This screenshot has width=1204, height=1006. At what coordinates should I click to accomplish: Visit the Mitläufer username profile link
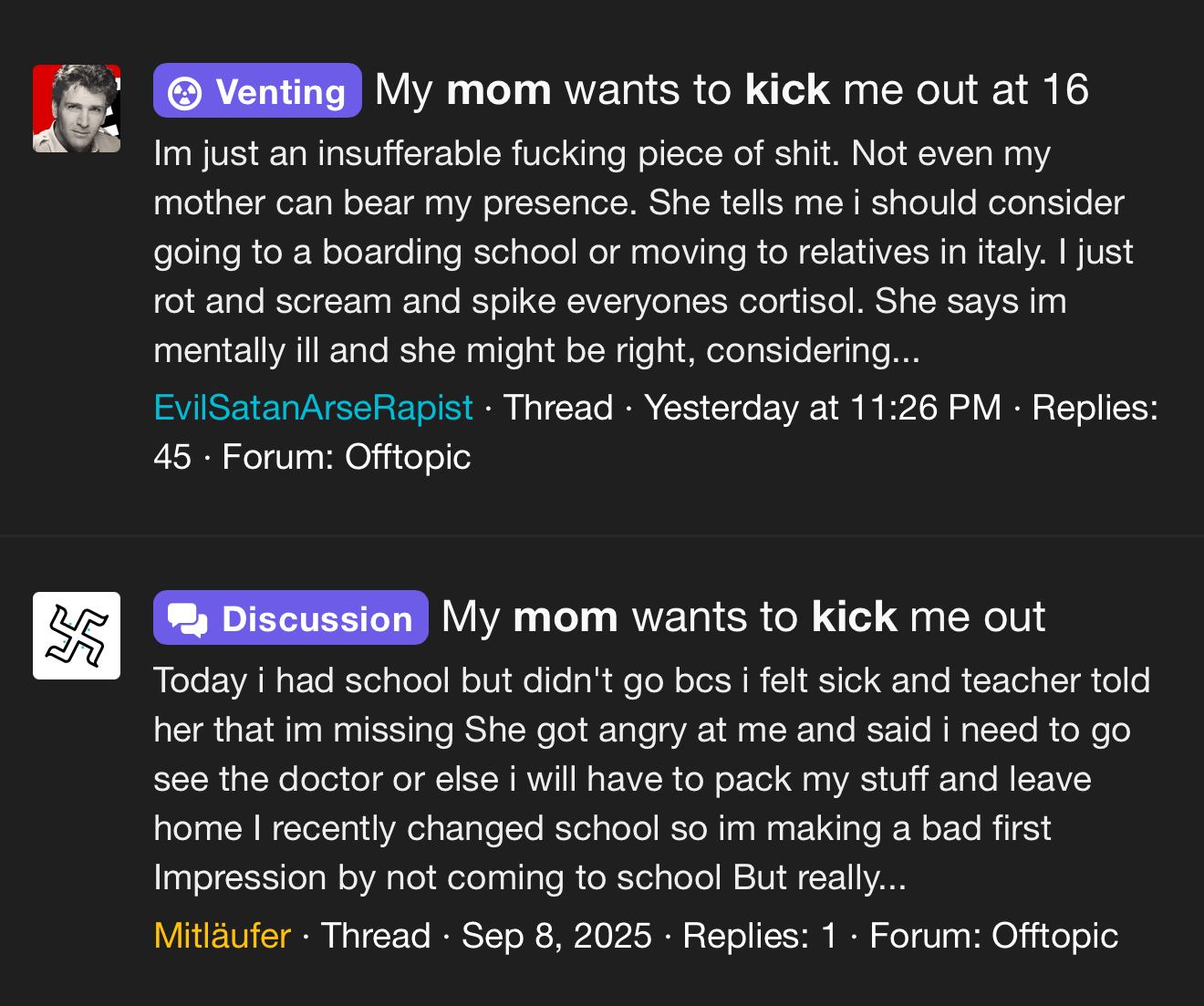point(222,935)
